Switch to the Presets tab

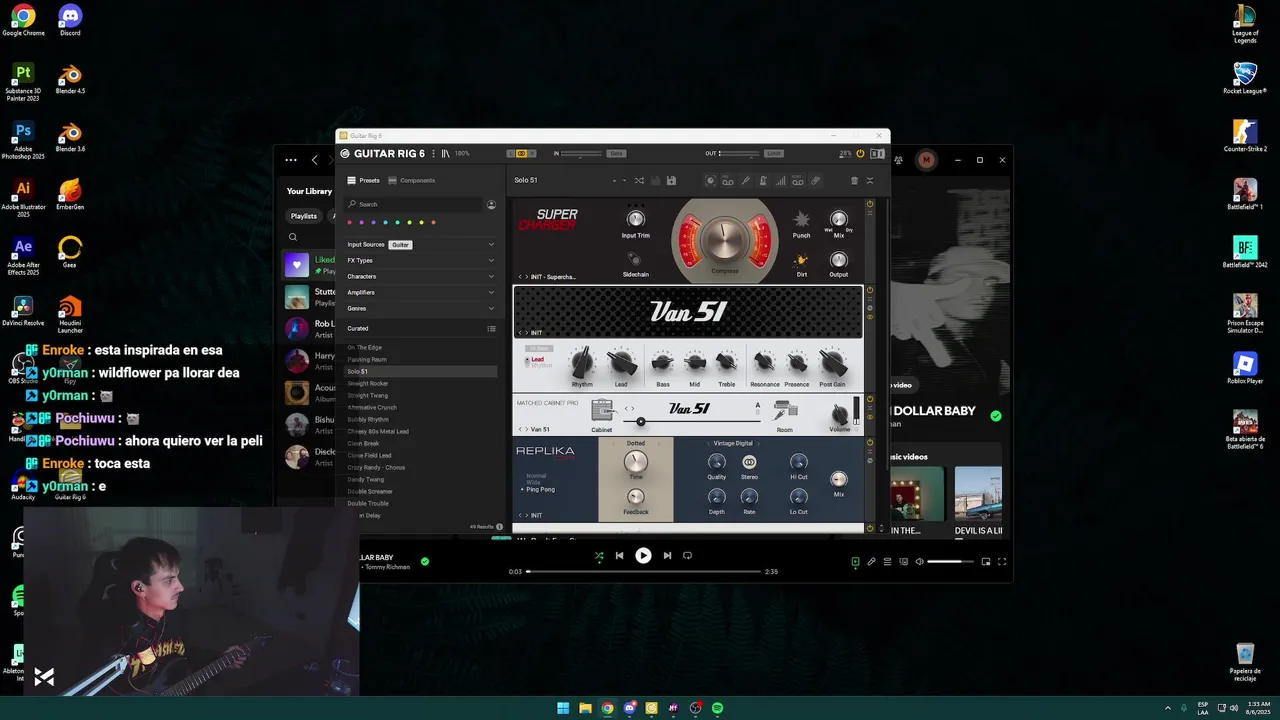[363, 180]
